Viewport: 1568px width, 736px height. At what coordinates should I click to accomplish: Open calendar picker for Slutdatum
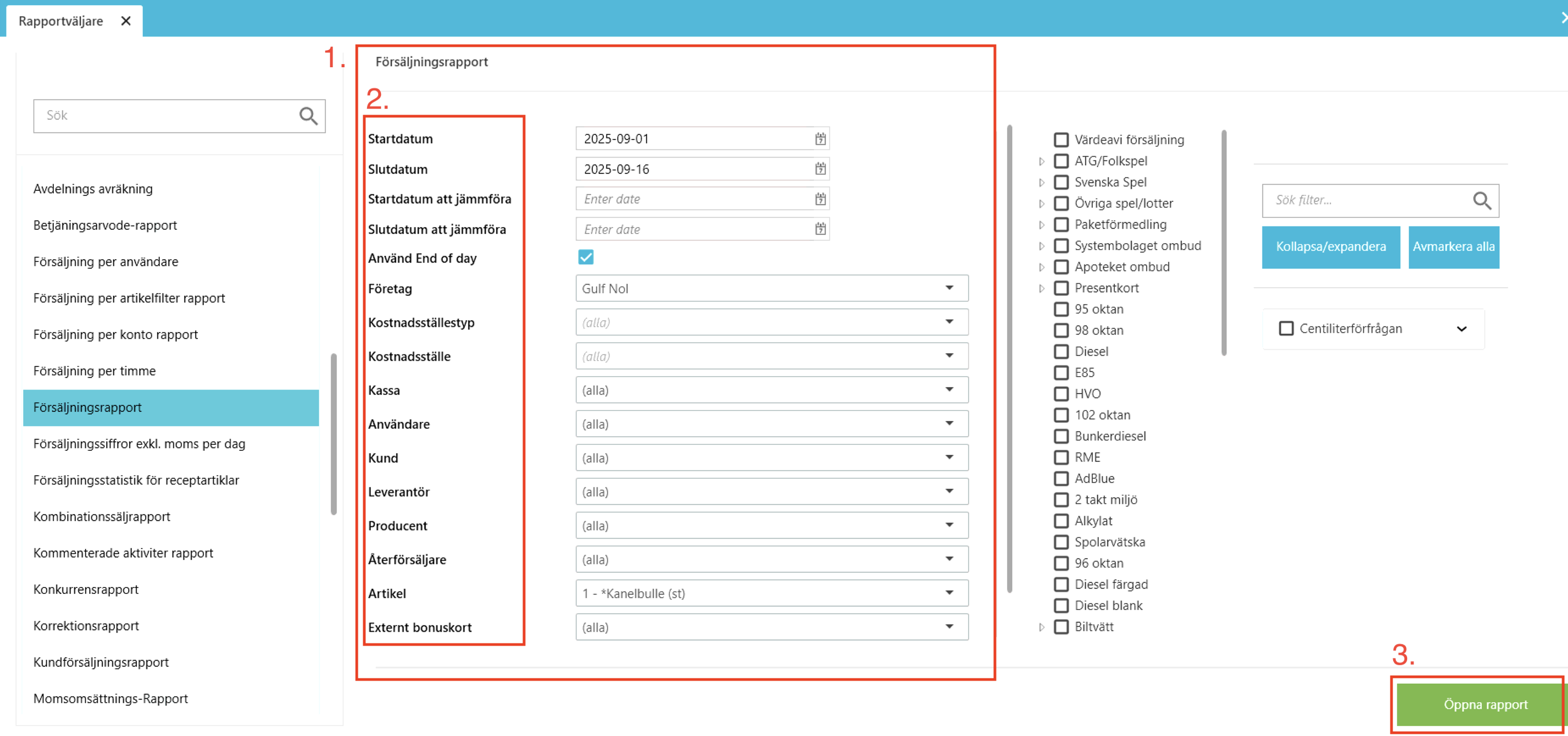[x=820, y=168]
